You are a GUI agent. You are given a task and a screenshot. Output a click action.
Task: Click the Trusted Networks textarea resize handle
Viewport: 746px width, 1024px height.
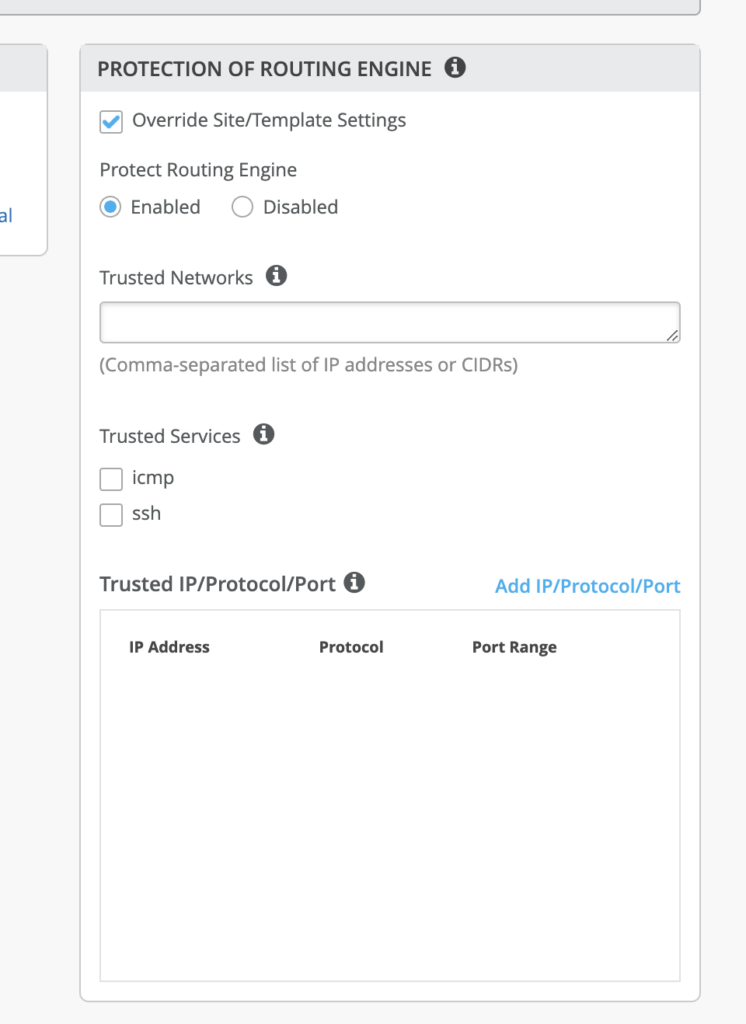coord(672,336)
